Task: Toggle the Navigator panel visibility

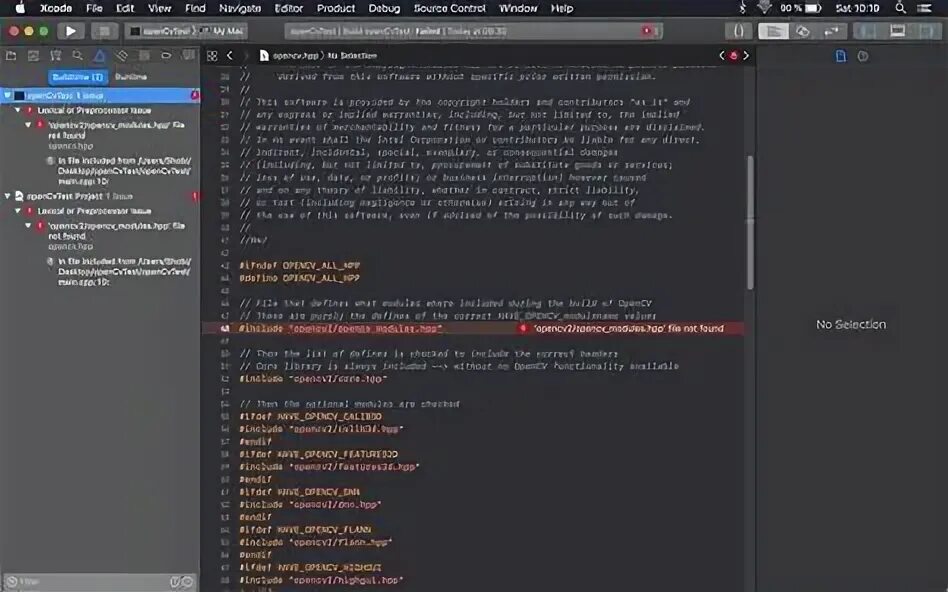Action: click(x=868, y=31)
